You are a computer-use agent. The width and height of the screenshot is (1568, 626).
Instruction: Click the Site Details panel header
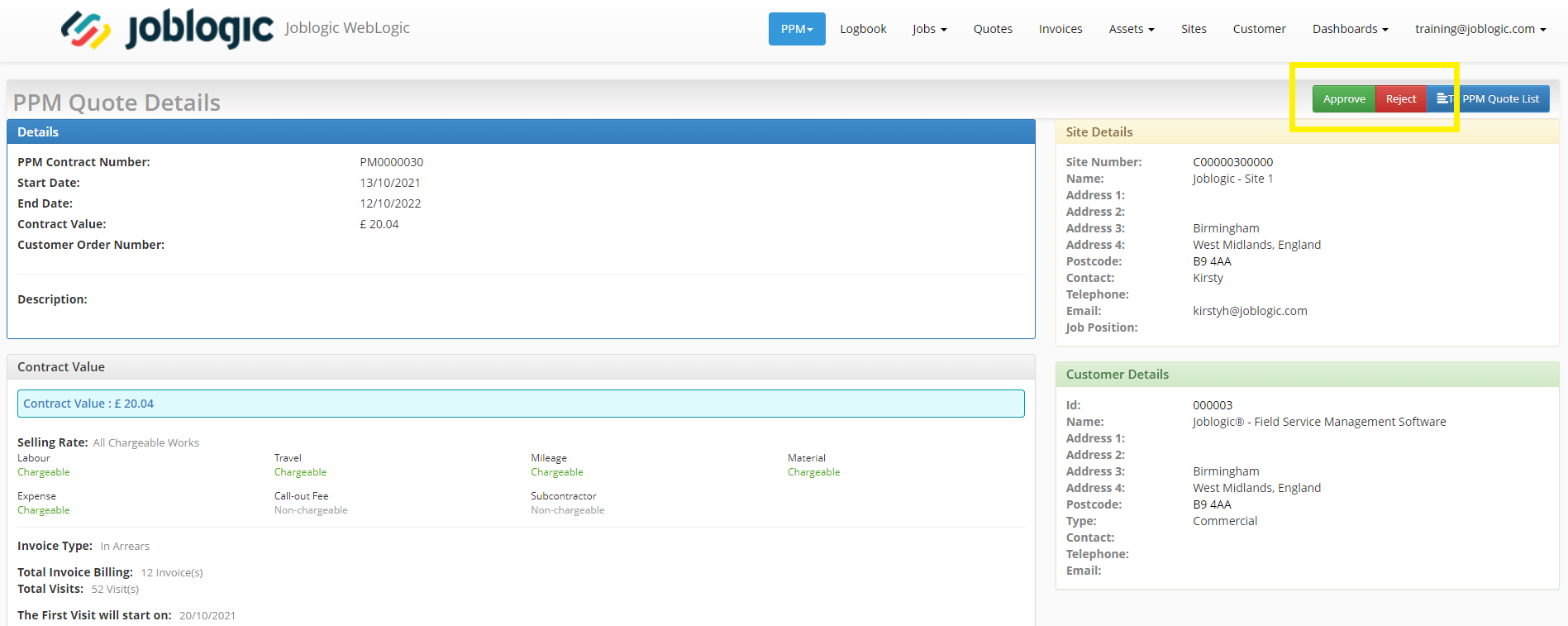point(1307,132)
